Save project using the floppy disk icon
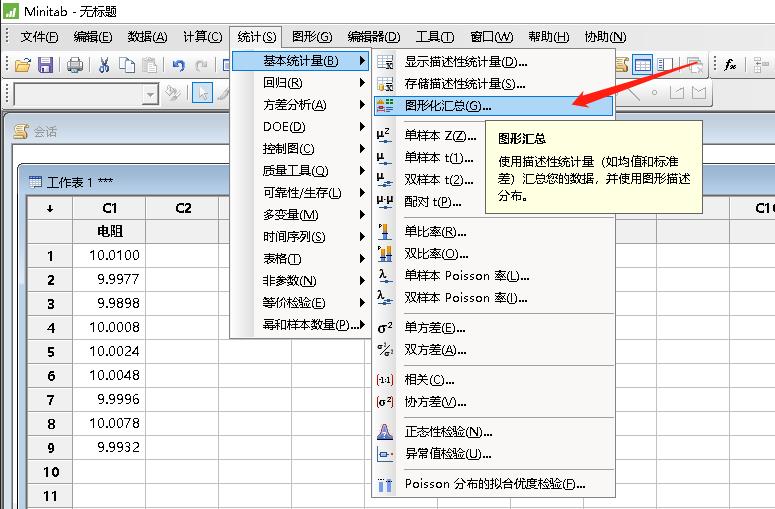This screenshot has width=775, height=509. click(45, 65)
